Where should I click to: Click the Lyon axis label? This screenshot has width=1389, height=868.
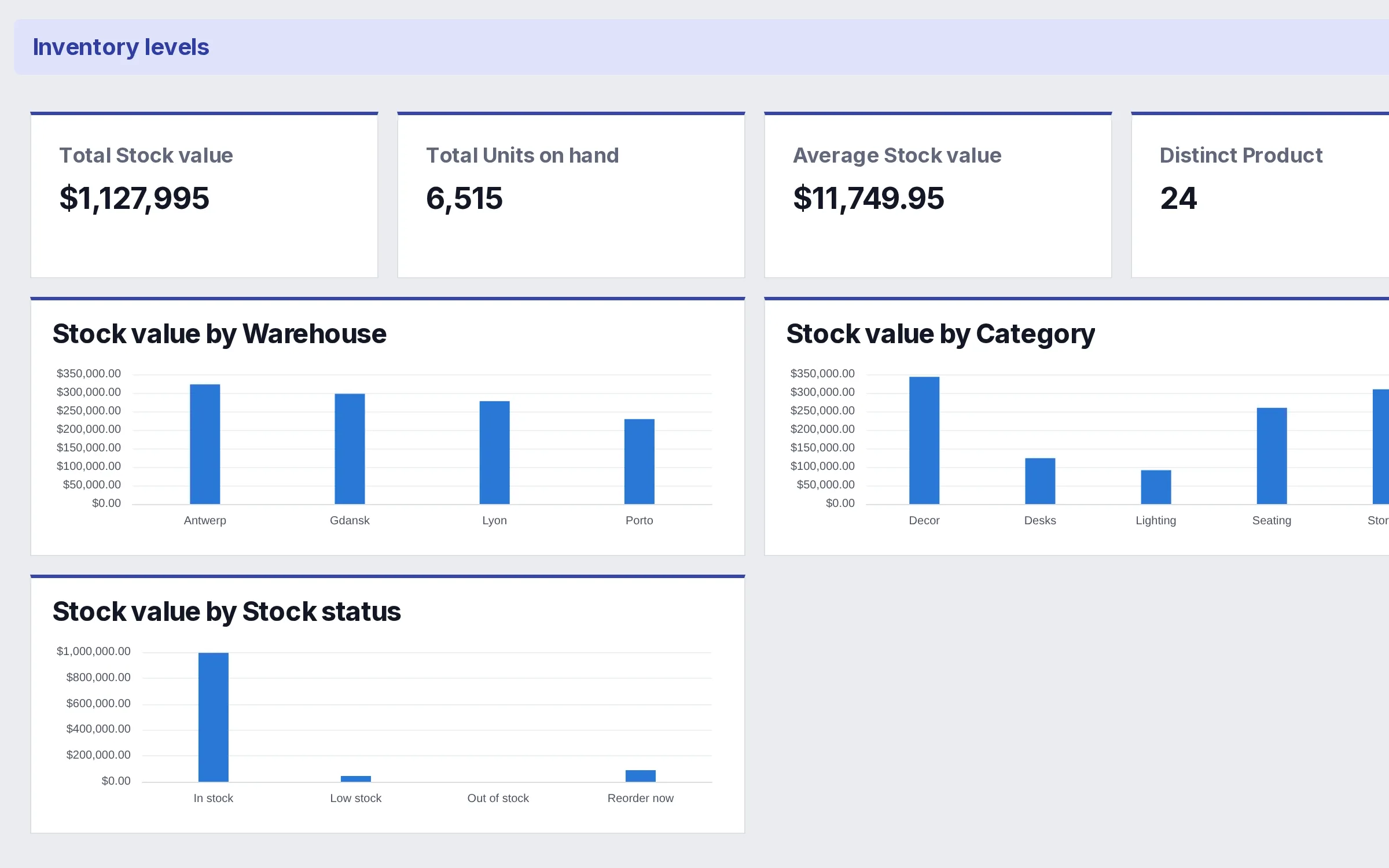pyautogui.click(x=494, y=520)
